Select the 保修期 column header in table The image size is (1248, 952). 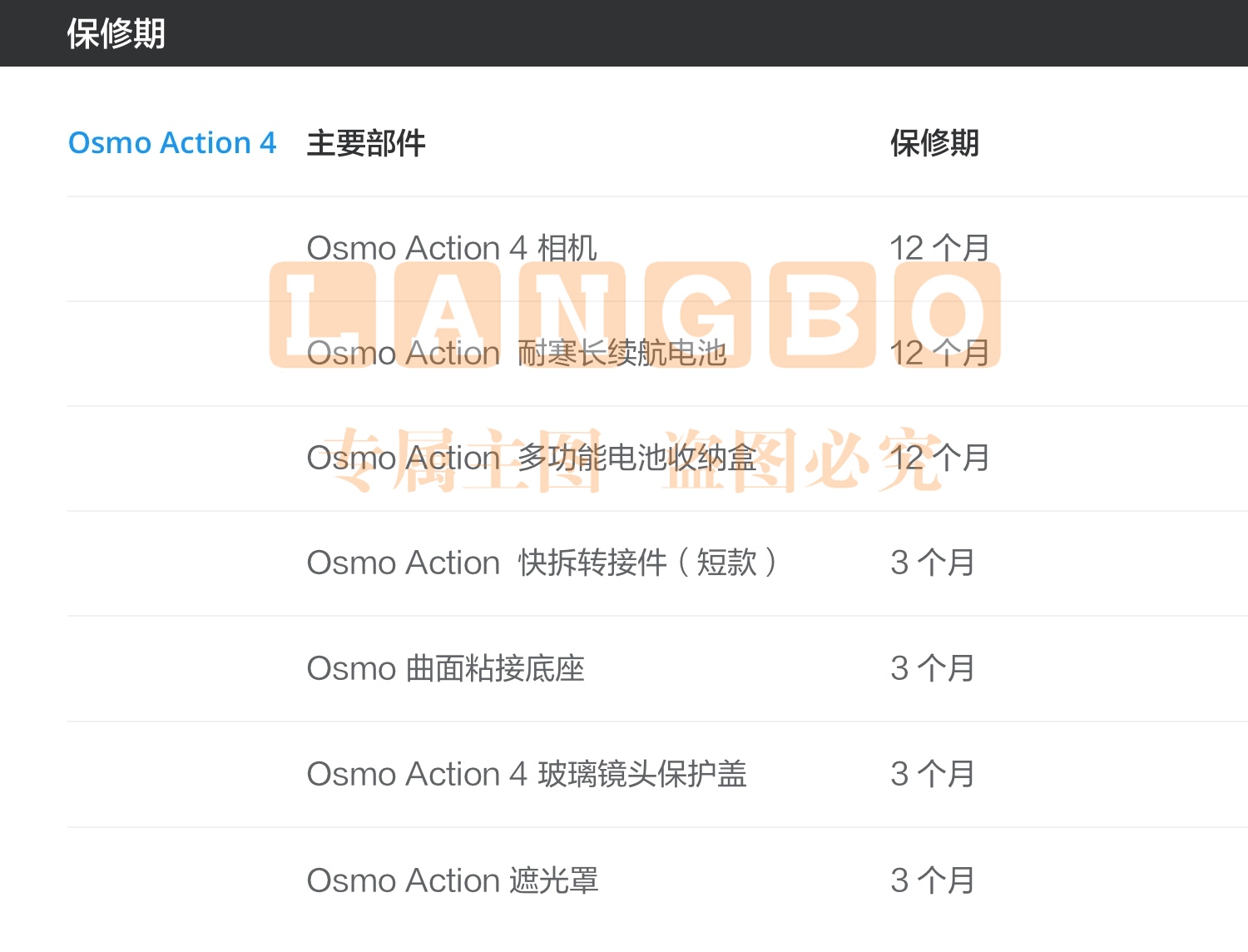[934, 143]
